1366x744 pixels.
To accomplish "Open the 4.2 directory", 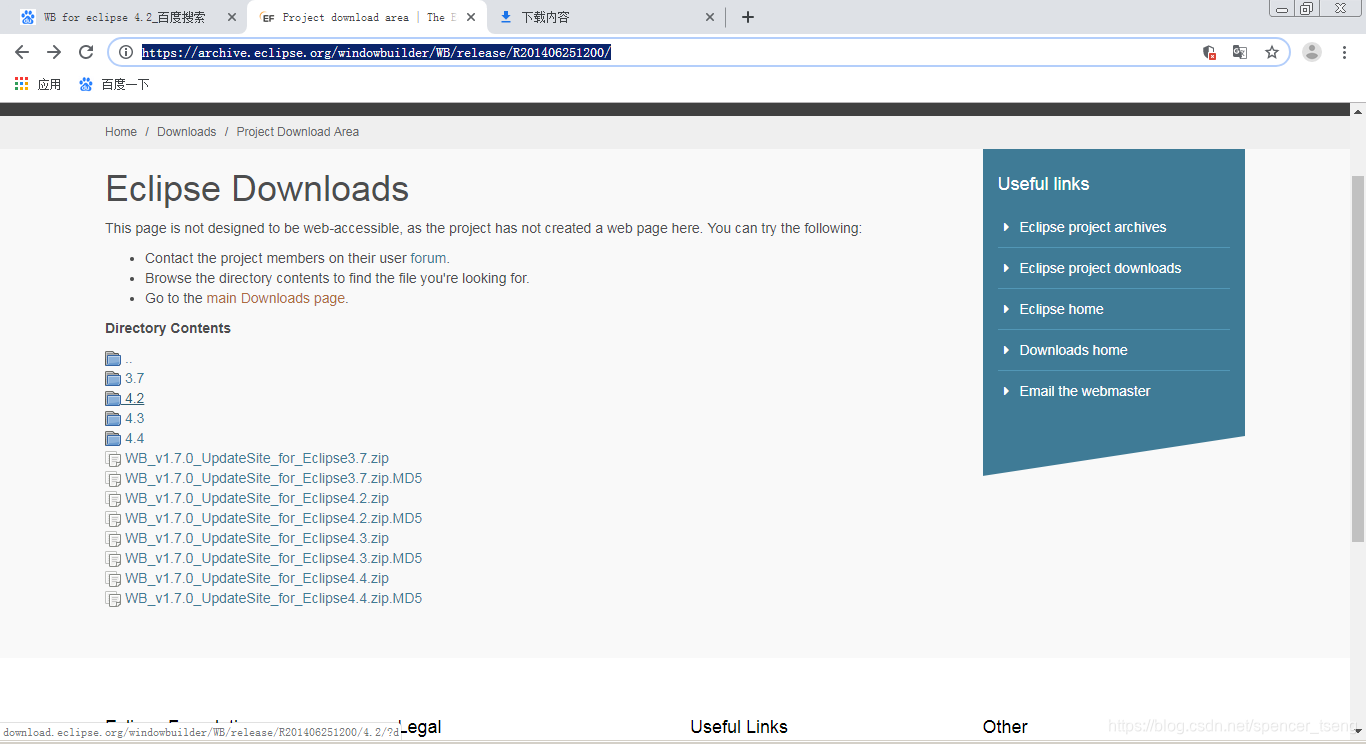I will [134, 399].
